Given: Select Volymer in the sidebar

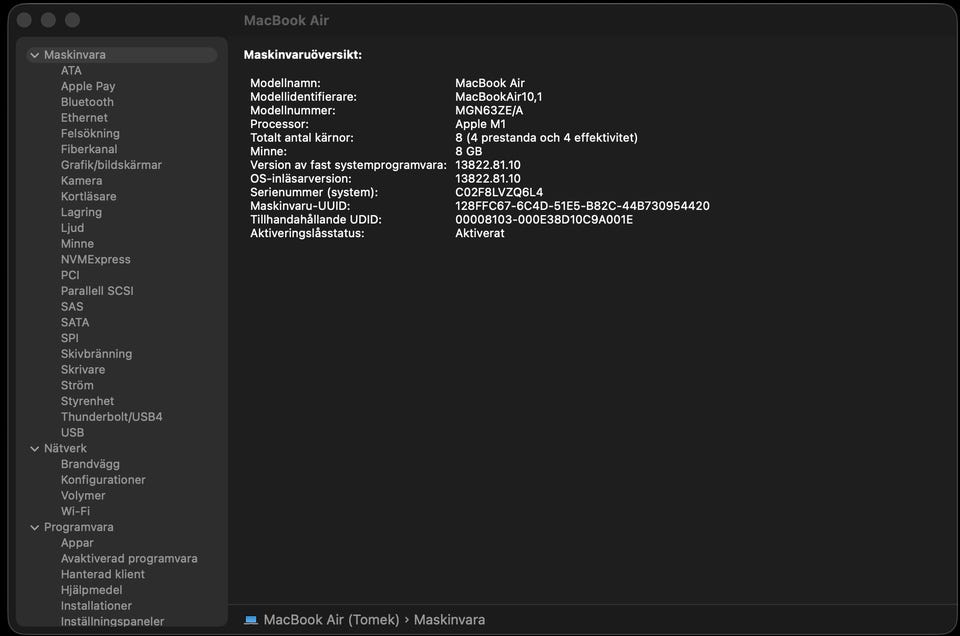Looking at the screenshot, I should pyautogui.click(x=83, y=496).
